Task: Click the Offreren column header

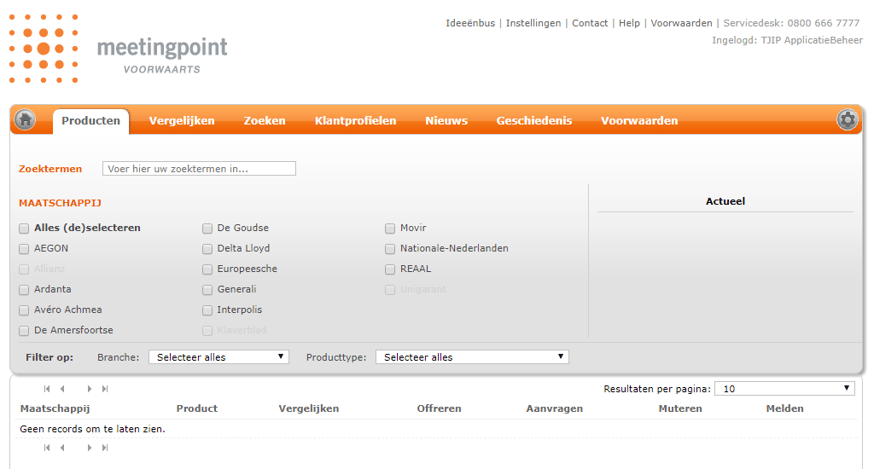Action: [439, 408]
